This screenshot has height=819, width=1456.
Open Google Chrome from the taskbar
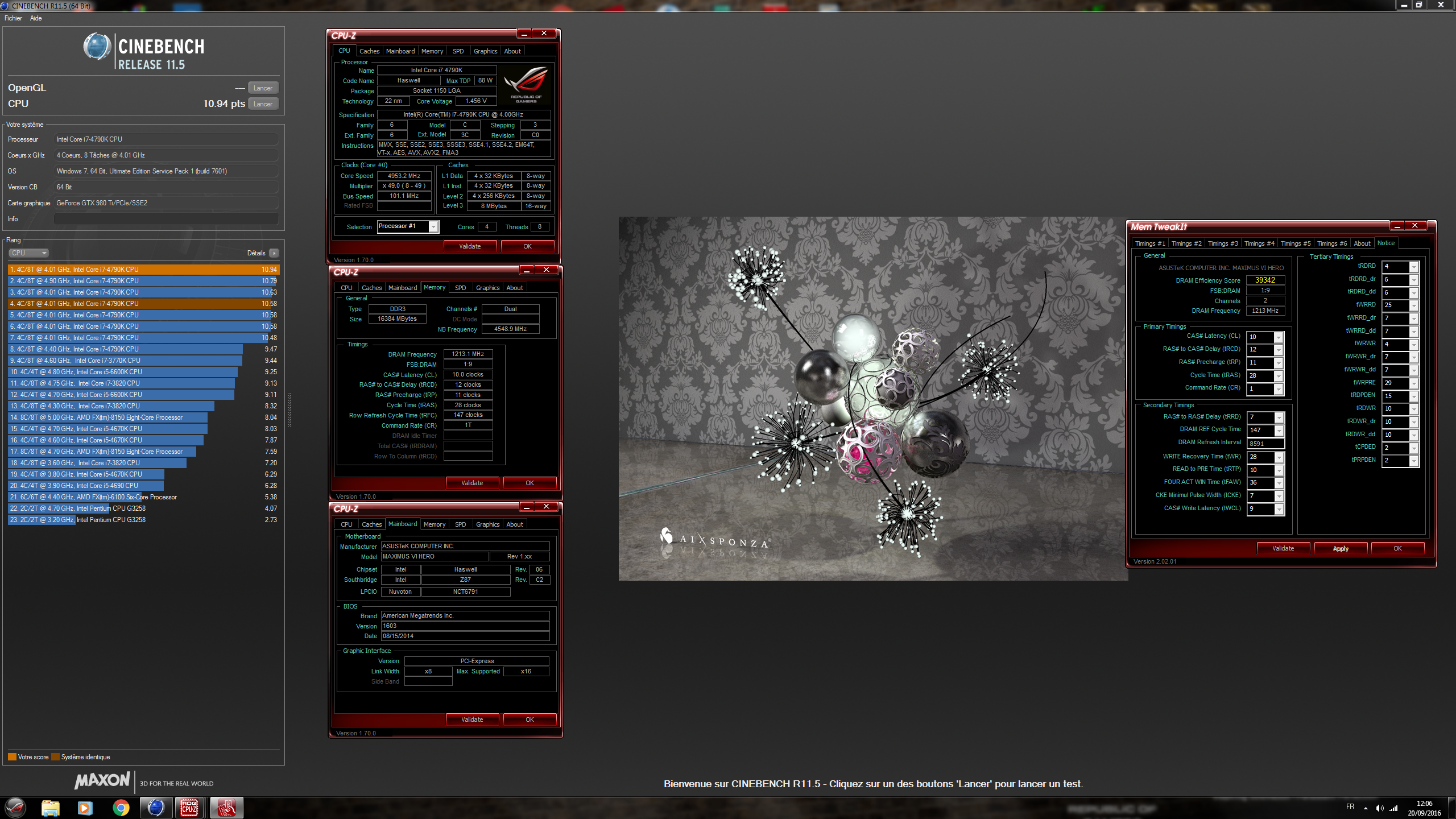(x=121, y=808)
